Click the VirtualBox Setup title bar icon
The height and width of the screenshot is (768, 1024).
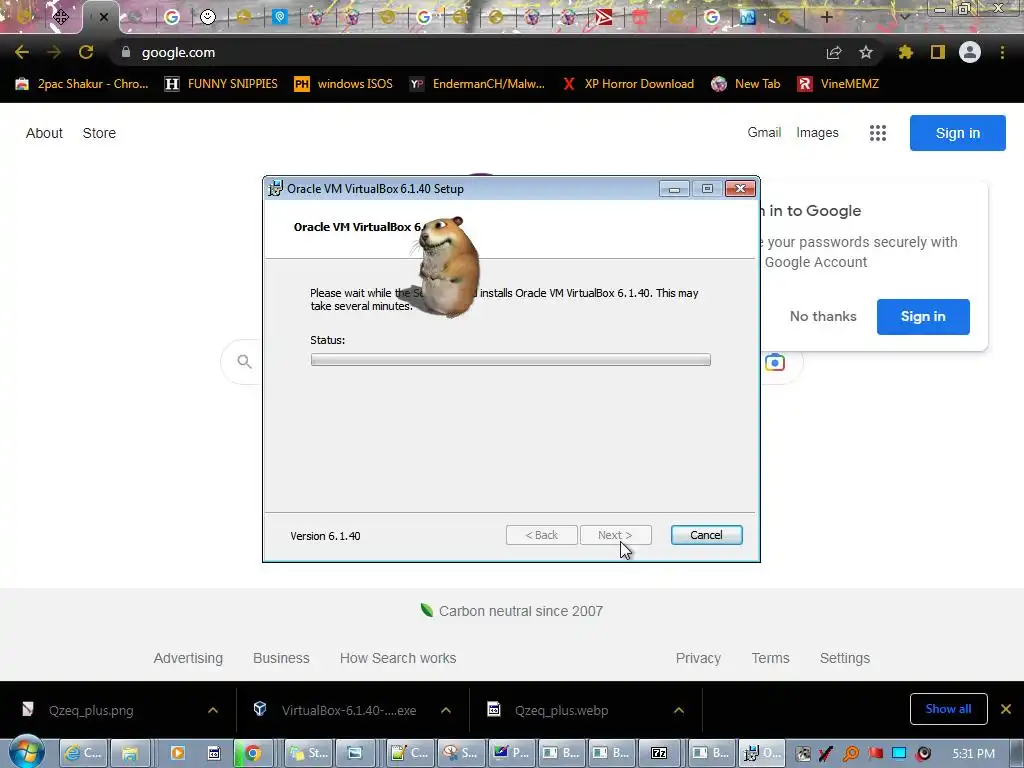click(x=276, y=188)
